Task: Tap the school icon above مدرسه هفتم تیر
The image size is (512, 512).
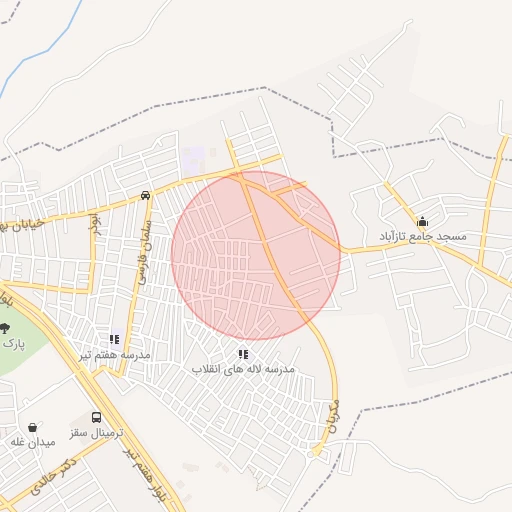Action: click(114, 340)
